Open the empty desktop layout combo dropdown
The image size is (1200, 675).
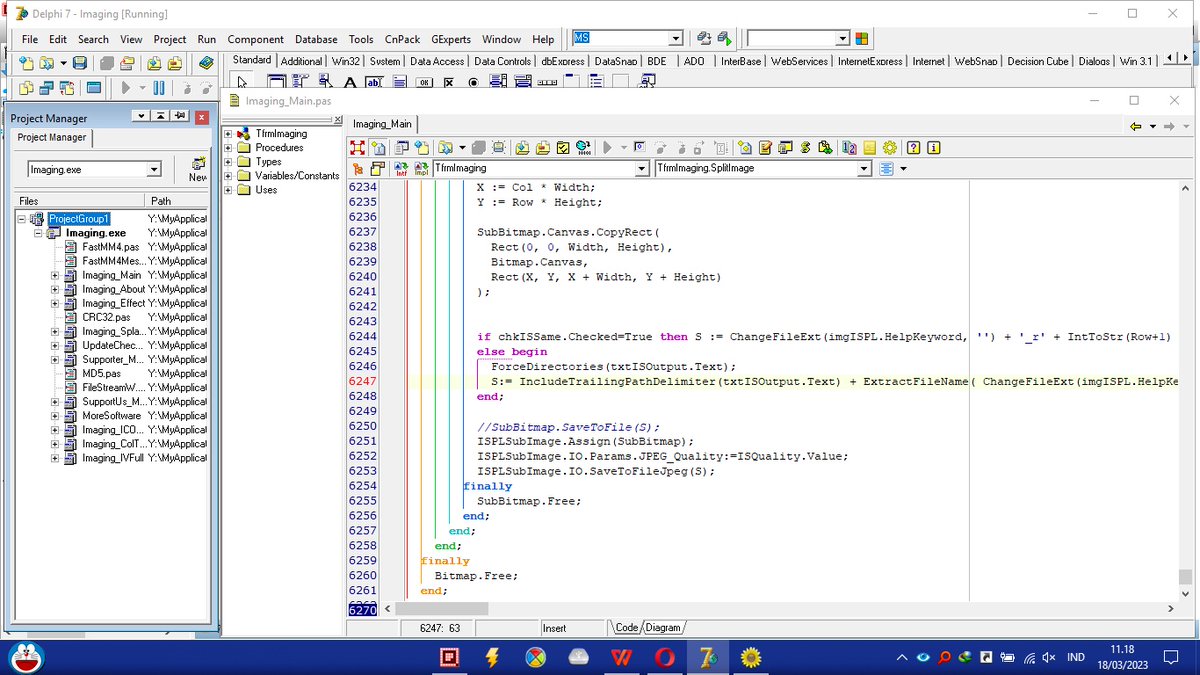[842, 38]
